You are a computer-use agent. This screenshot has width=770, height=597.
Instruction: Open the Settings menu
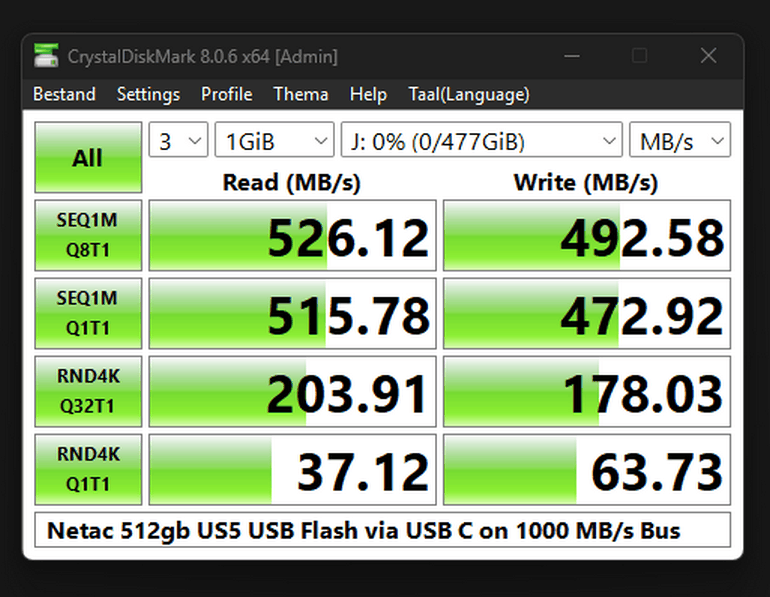pos(148,94)
